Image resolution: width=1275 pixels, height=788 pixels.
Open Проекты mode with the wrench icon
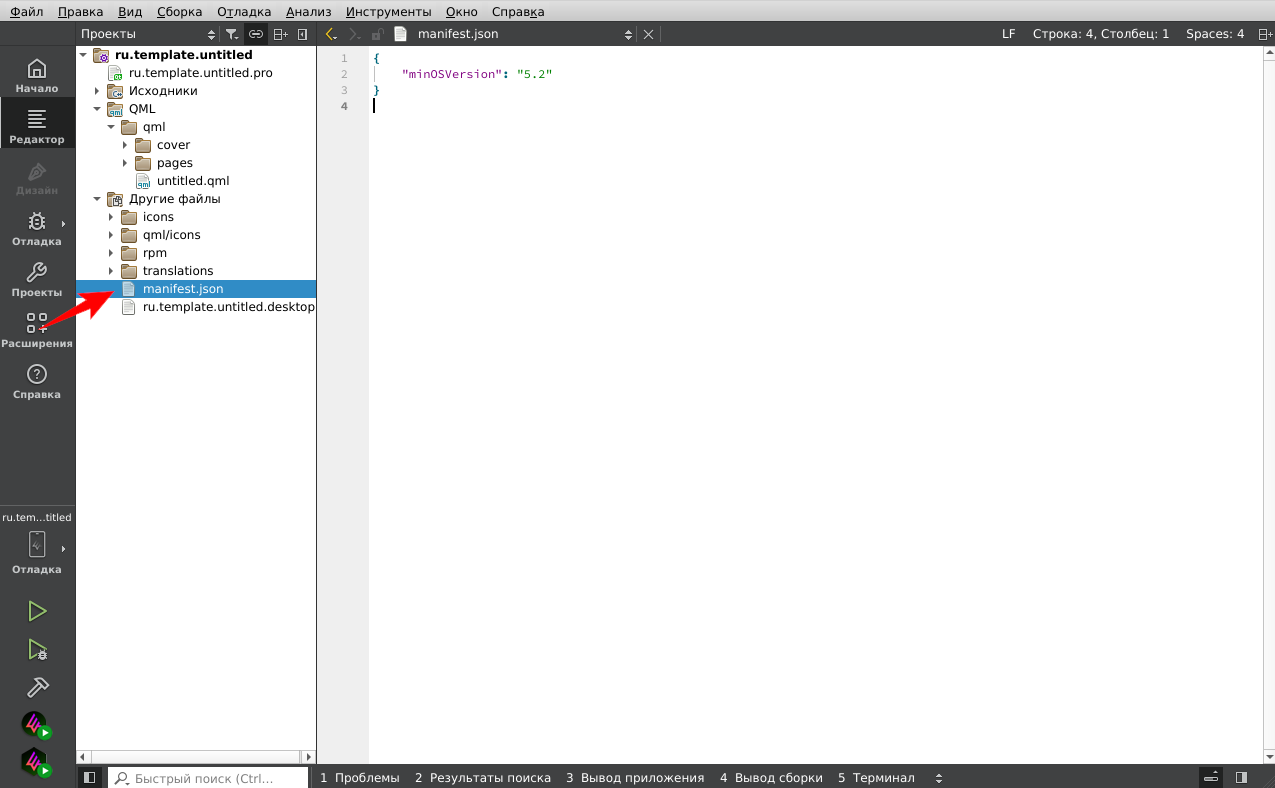[x=37, y=279]
